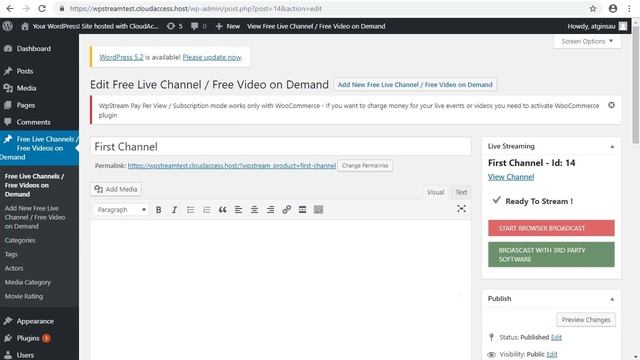Switch editor to Text tab

(x=461, y=192)
